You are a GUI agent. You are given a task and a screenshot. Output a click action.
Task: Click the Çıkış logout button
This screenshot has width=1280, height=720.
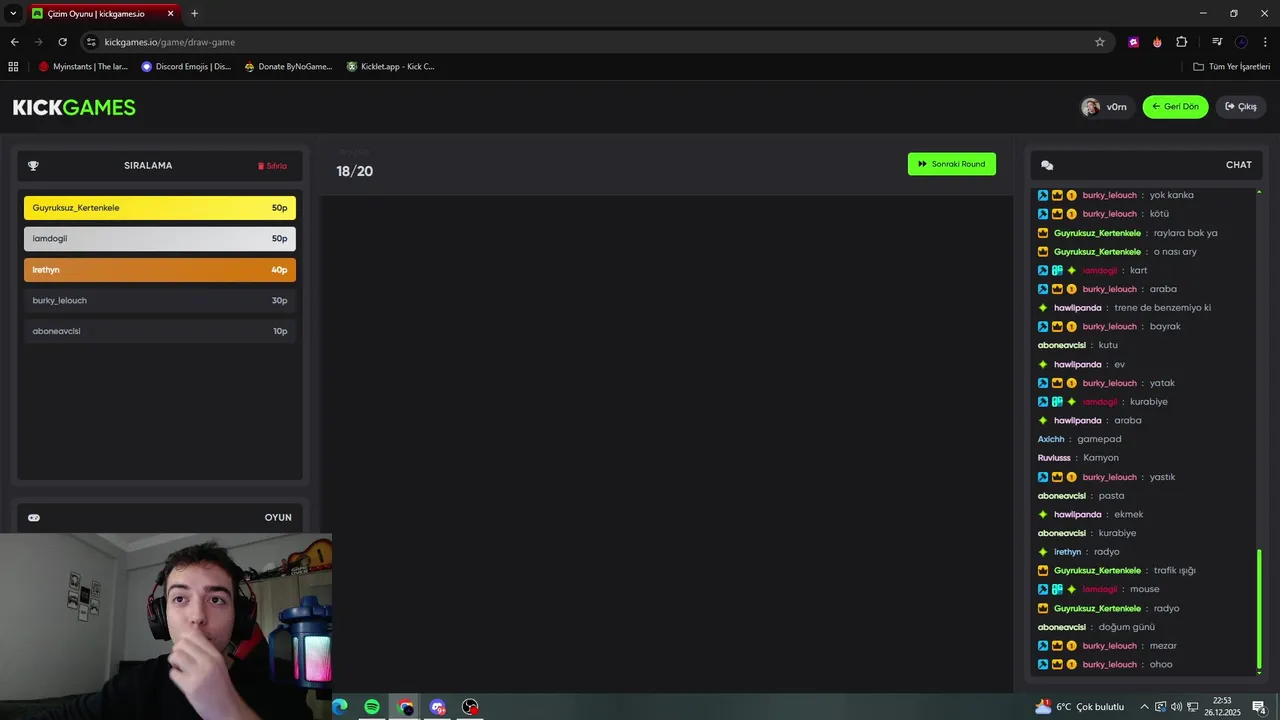[x=1241, y=107]
